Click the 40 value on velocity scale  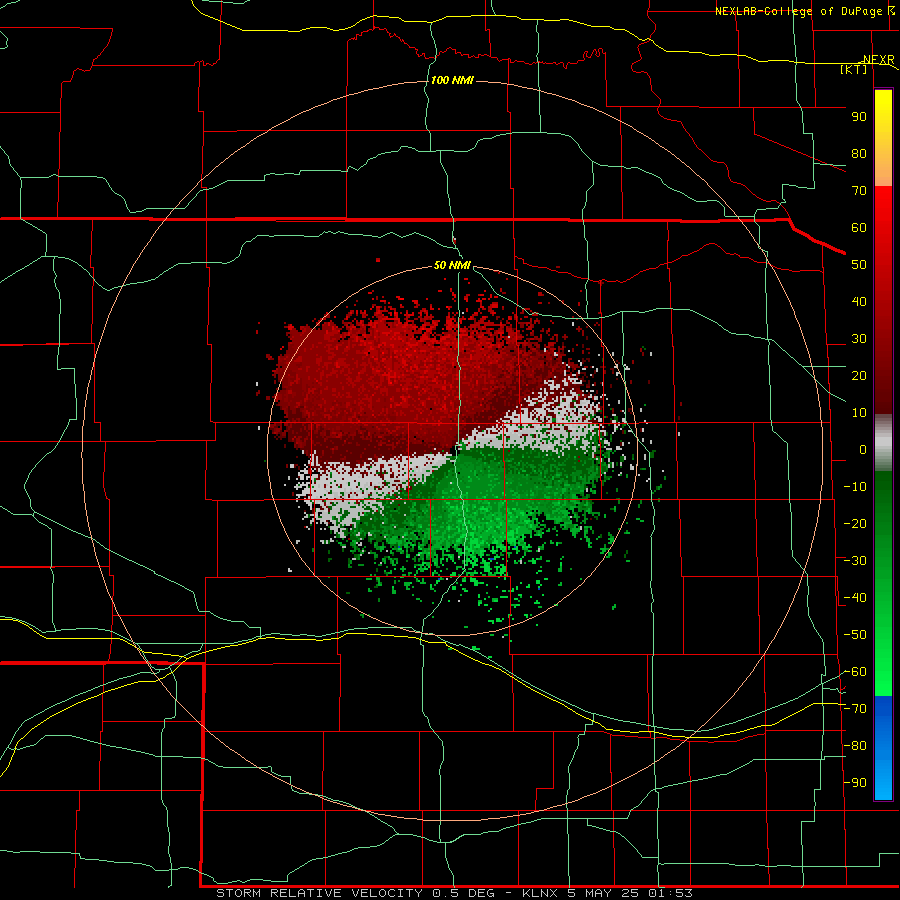[x=859, y=302]
